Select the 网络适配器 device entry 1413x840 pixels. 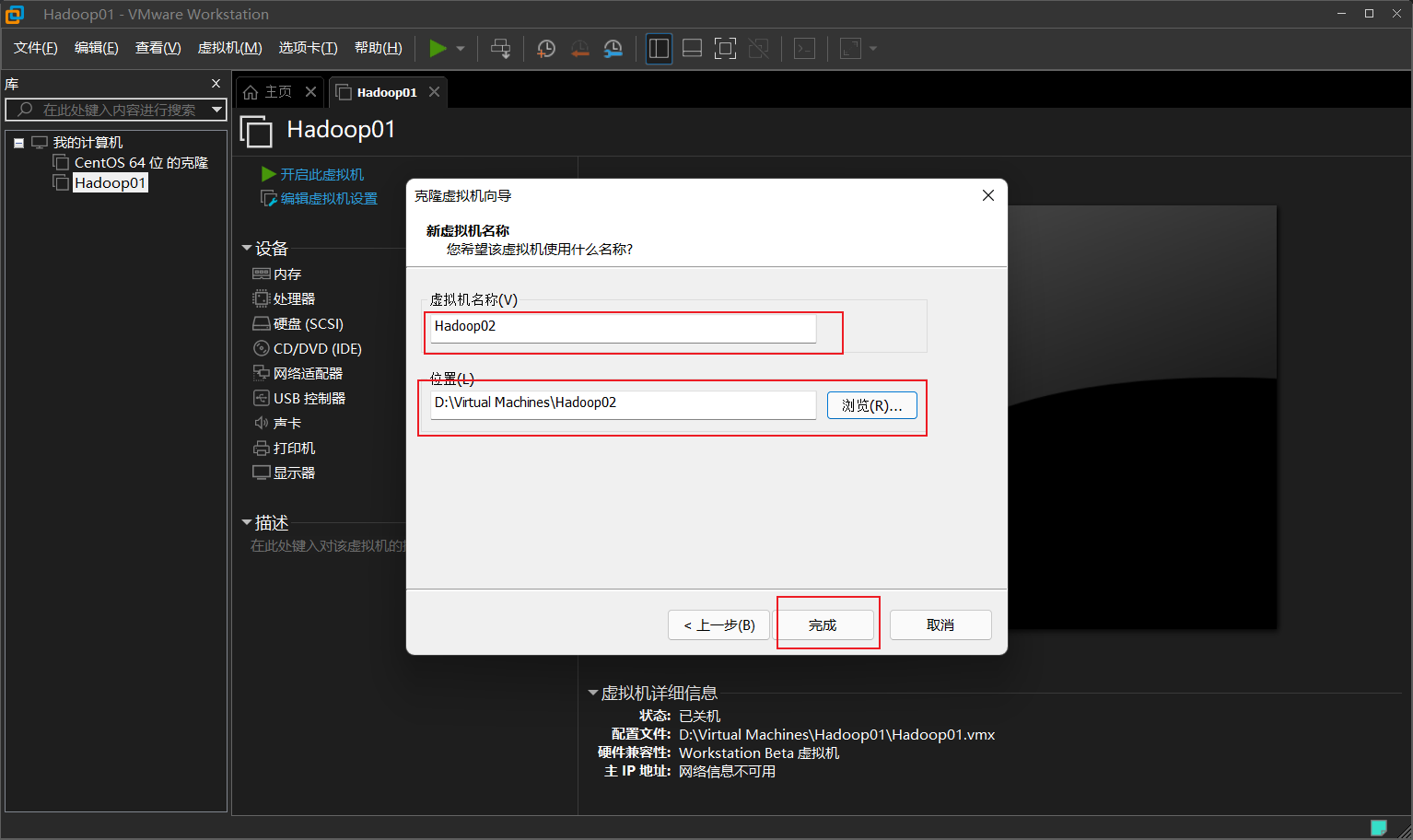tap(298, 374)
